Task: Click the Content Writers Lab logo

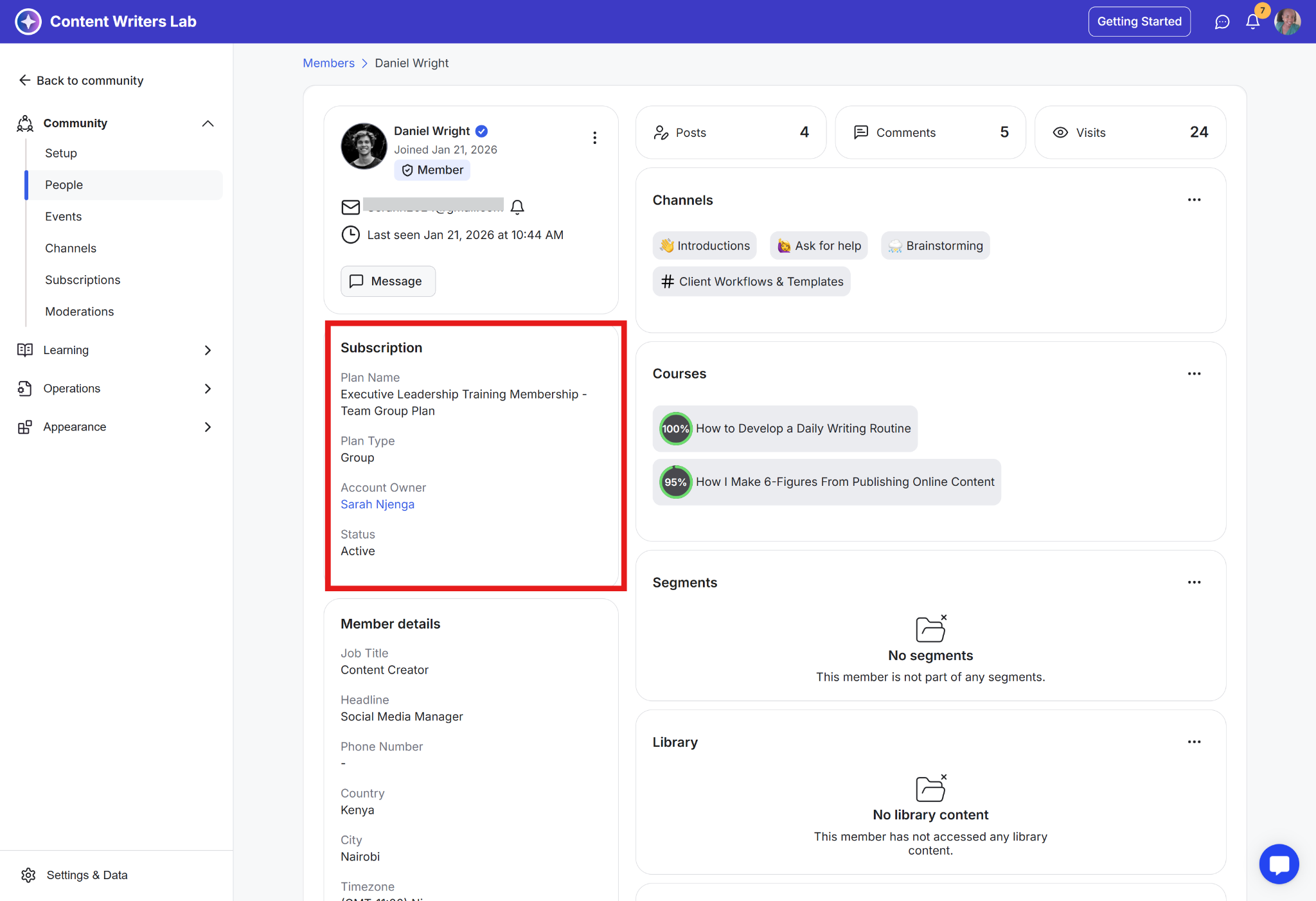Action: click(x=28, y=21)
